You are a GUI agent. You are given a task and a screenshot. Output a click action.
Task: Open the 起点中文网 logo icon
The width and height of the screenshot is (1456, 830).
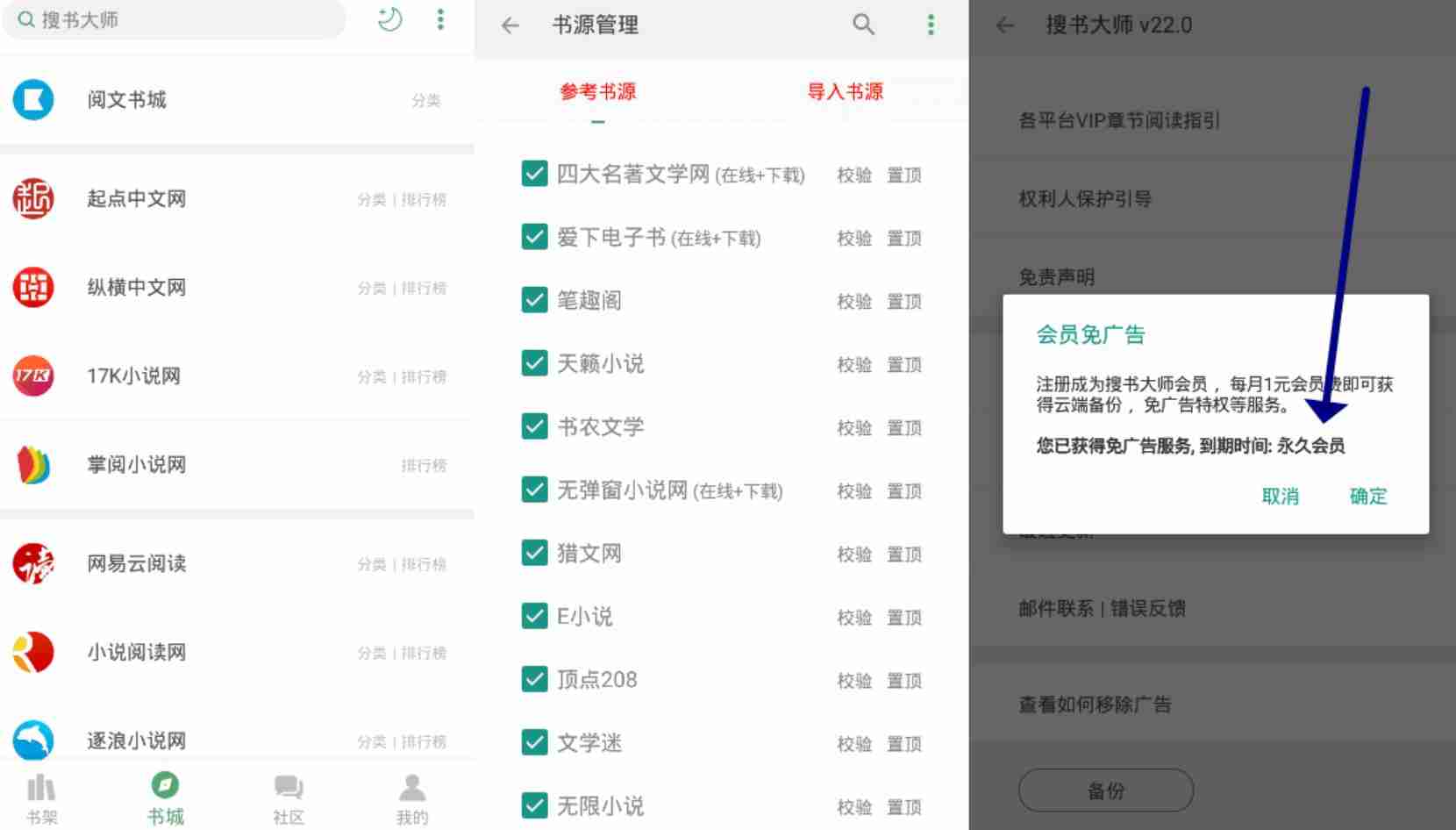[x=33, y=198]
